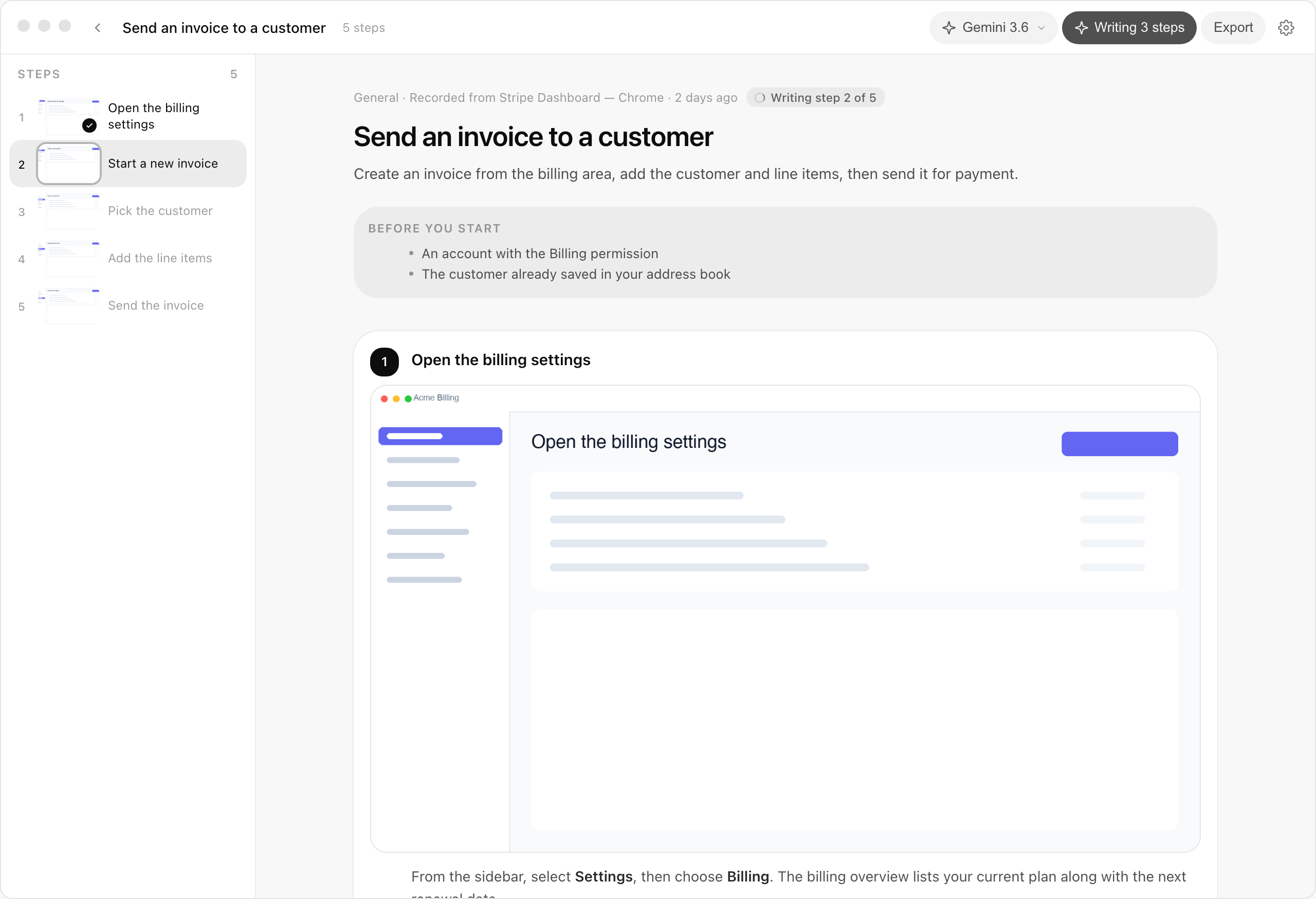Click the STEPS sidebar heading
Screen dimensions: 1316x899
(39, 74)
